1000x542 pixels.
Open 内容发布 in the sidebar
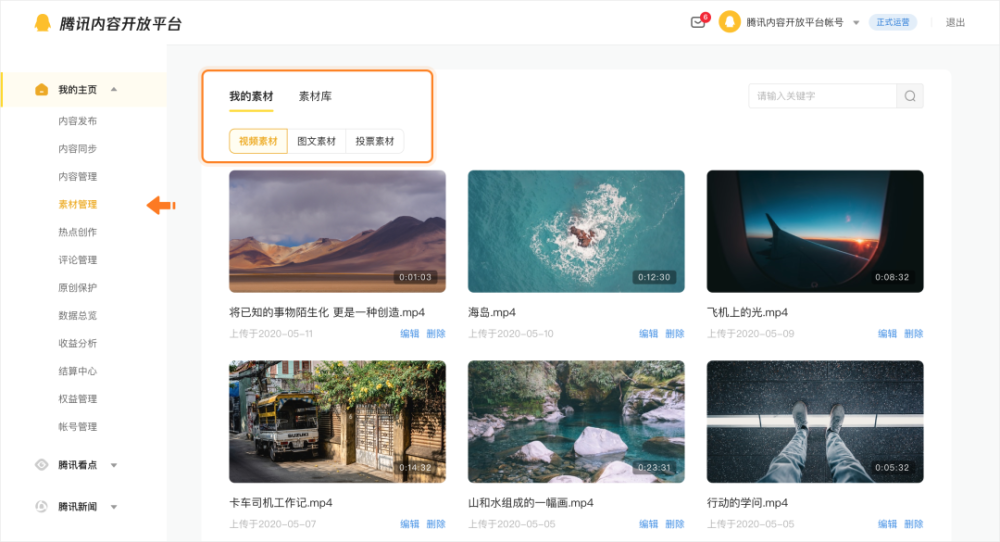[78, 121]
